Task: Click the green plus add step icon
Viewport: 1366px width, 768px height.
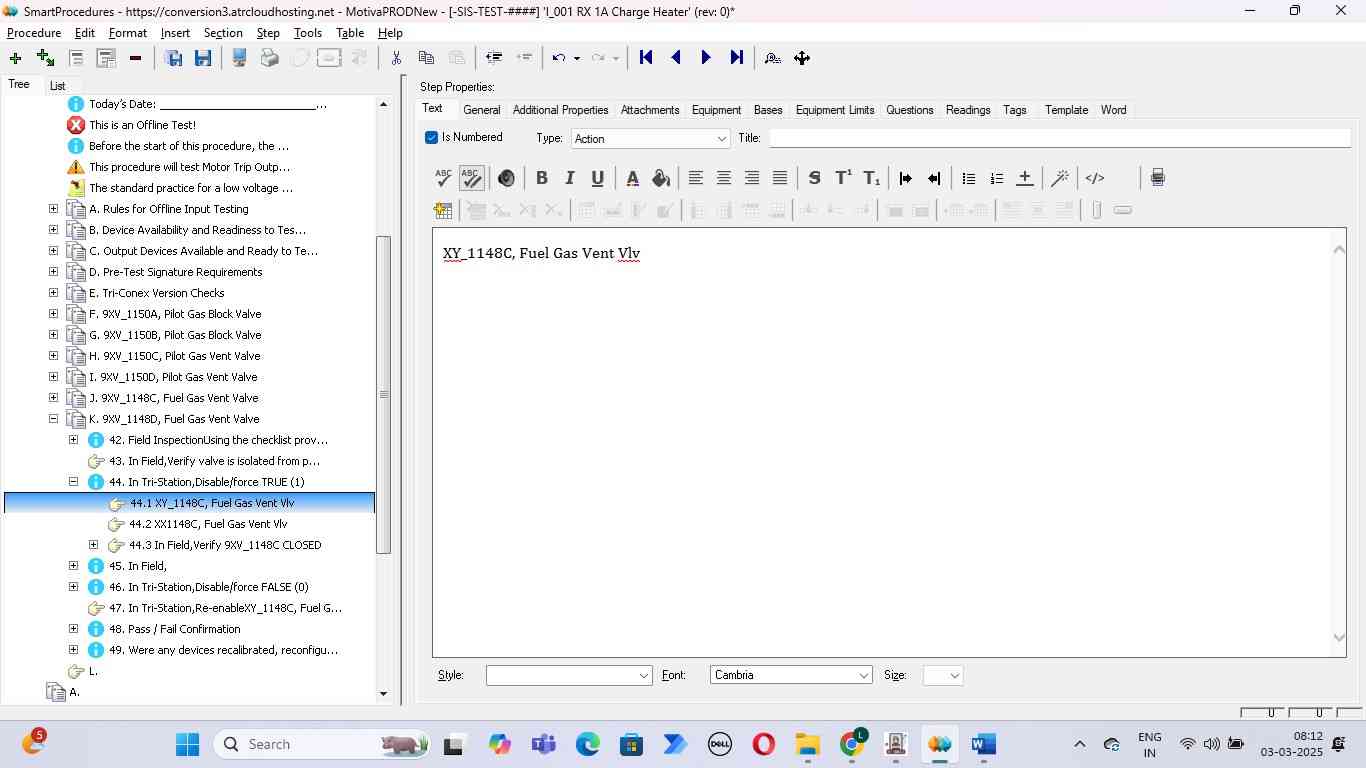Action: point(15,58)
